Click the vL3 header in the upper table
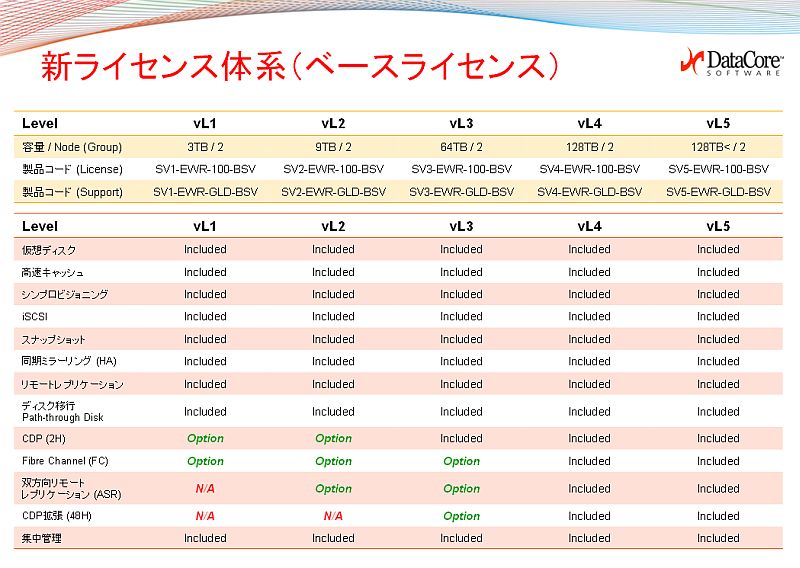The image size is (800, 568). click(x=461, y=124)
